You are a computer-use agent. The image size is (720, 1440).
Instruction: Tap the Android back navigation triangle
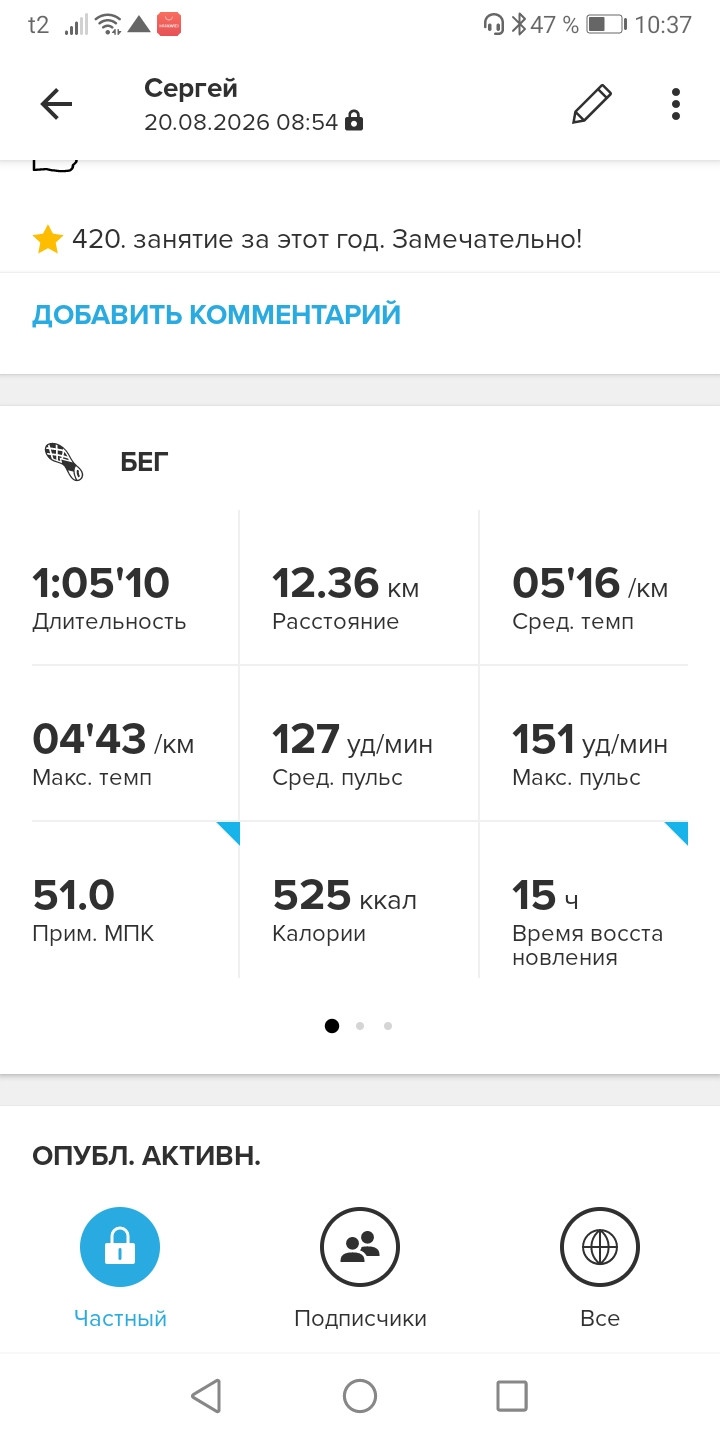pos(206,1396)
